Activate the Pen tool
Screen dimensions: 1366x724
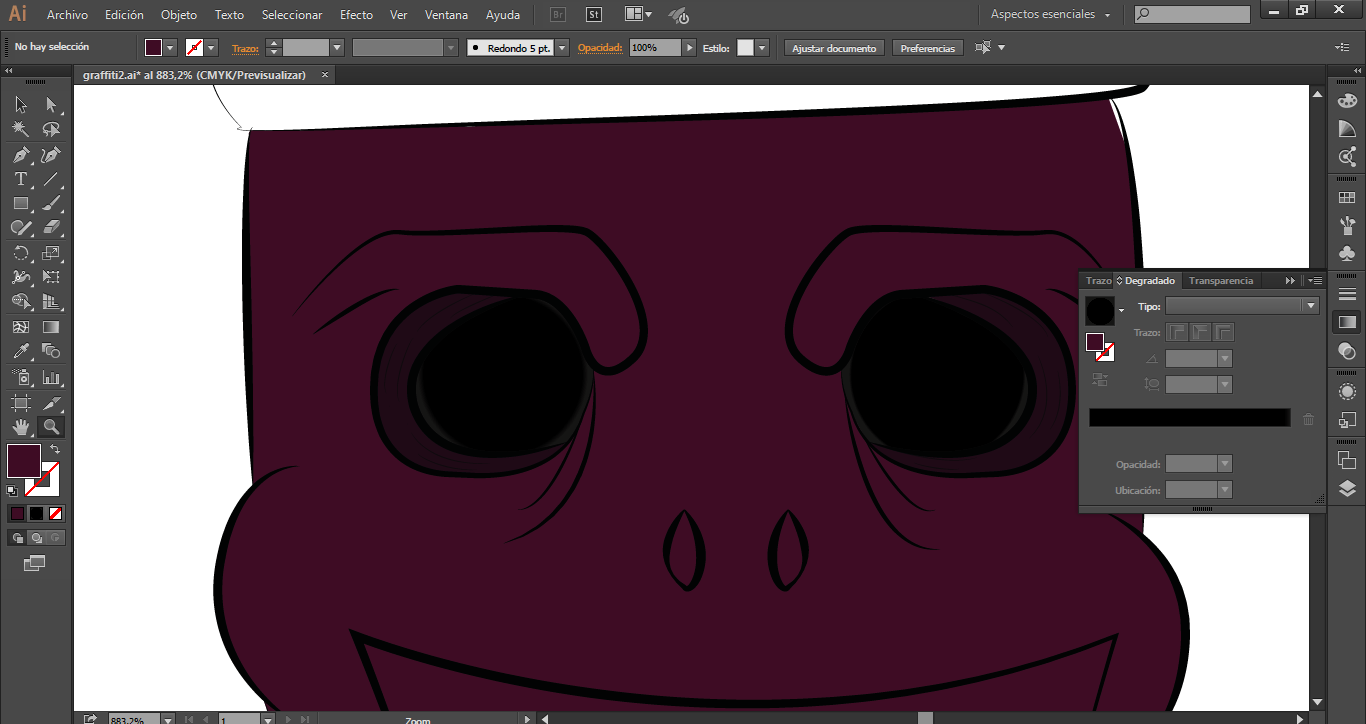[x=20, y=155]
